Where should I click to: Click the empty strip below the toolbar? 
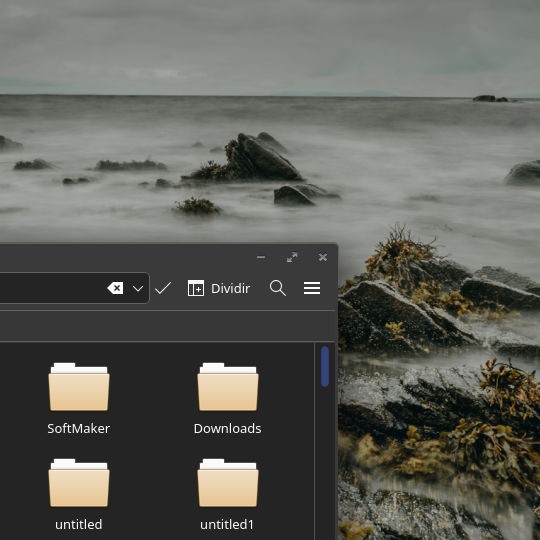point(167,326)
